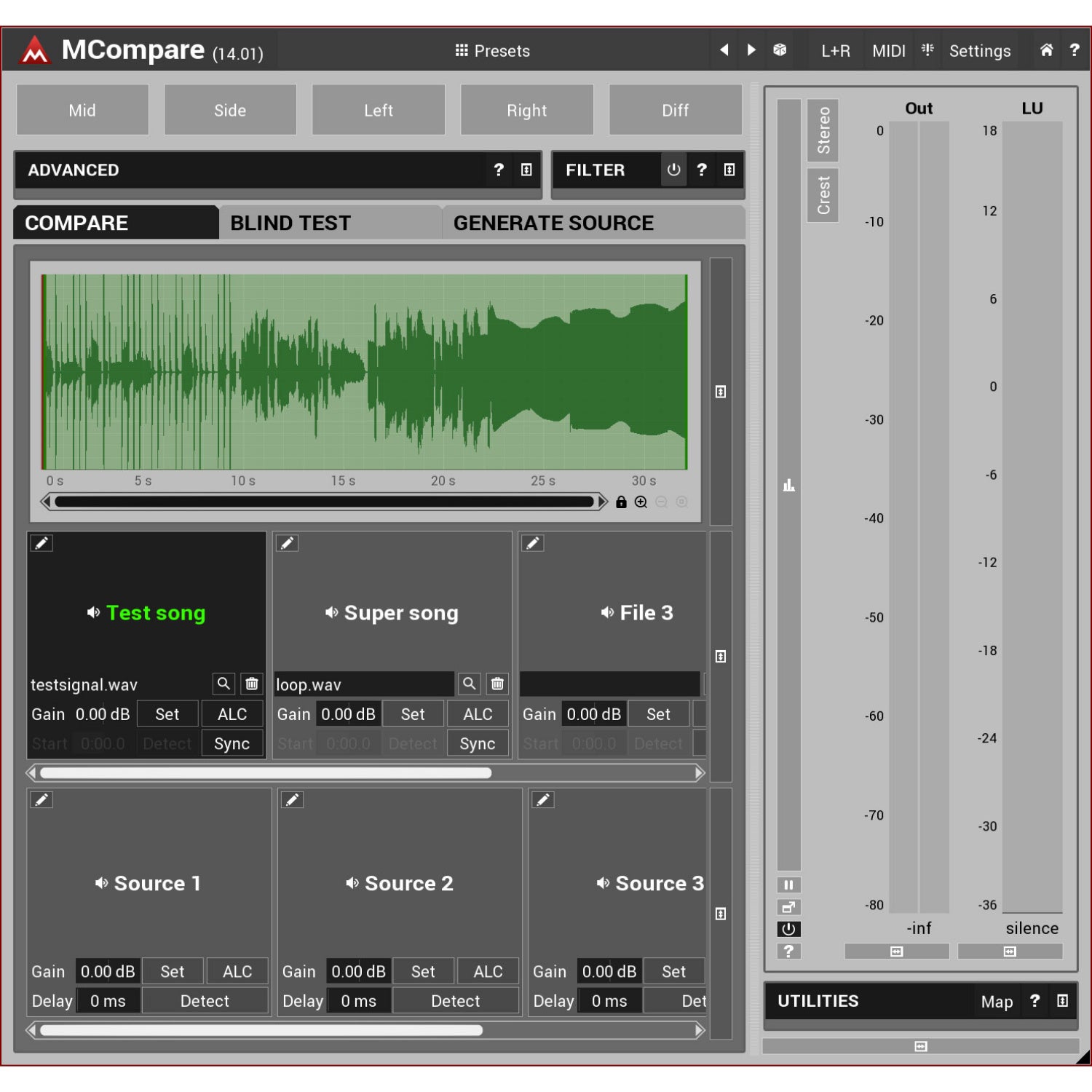Collapse the ADVANCED panel expander

pyautogui.click(x=526, y=170)
